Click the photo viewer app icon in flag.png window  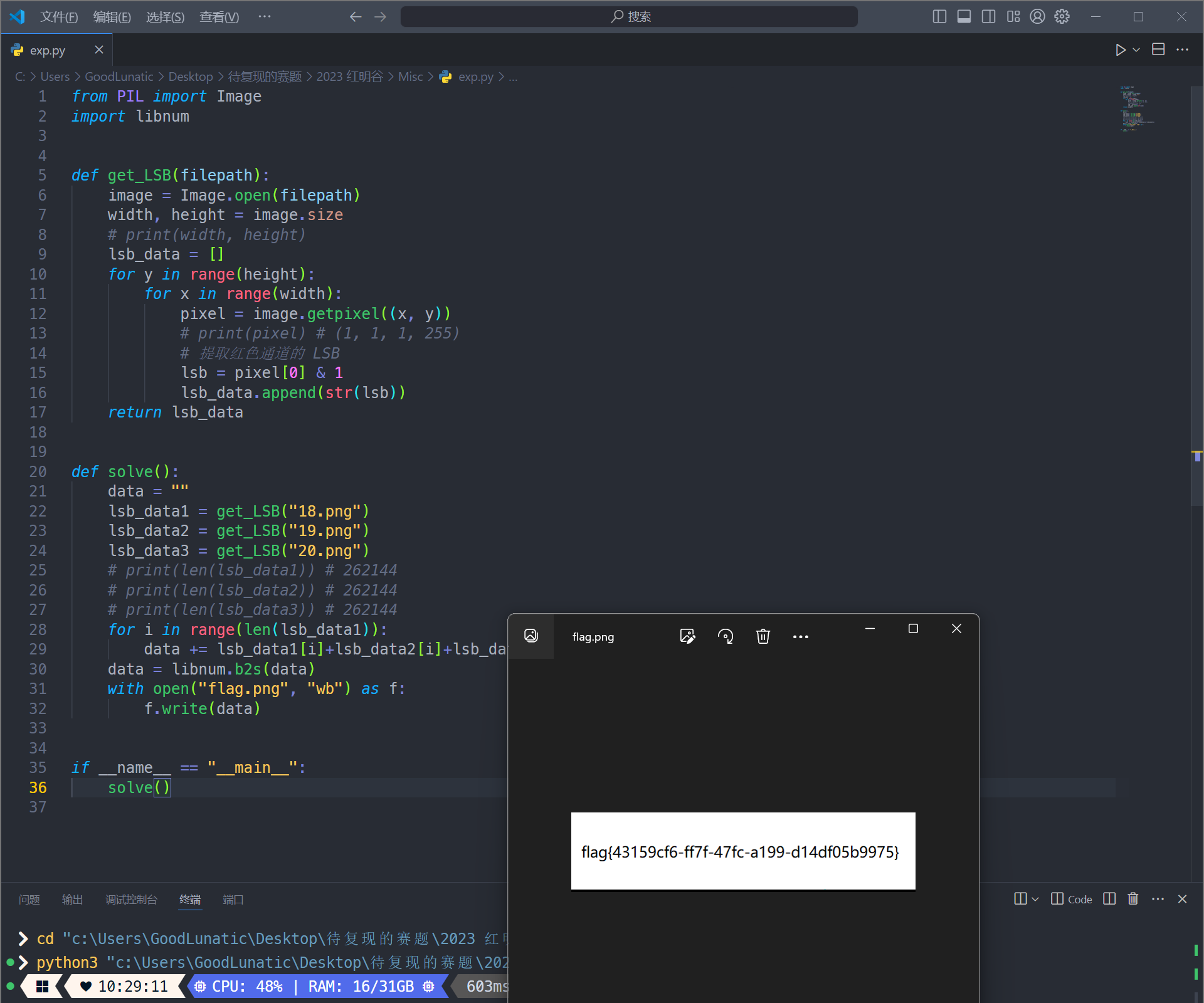click(531, 636)
